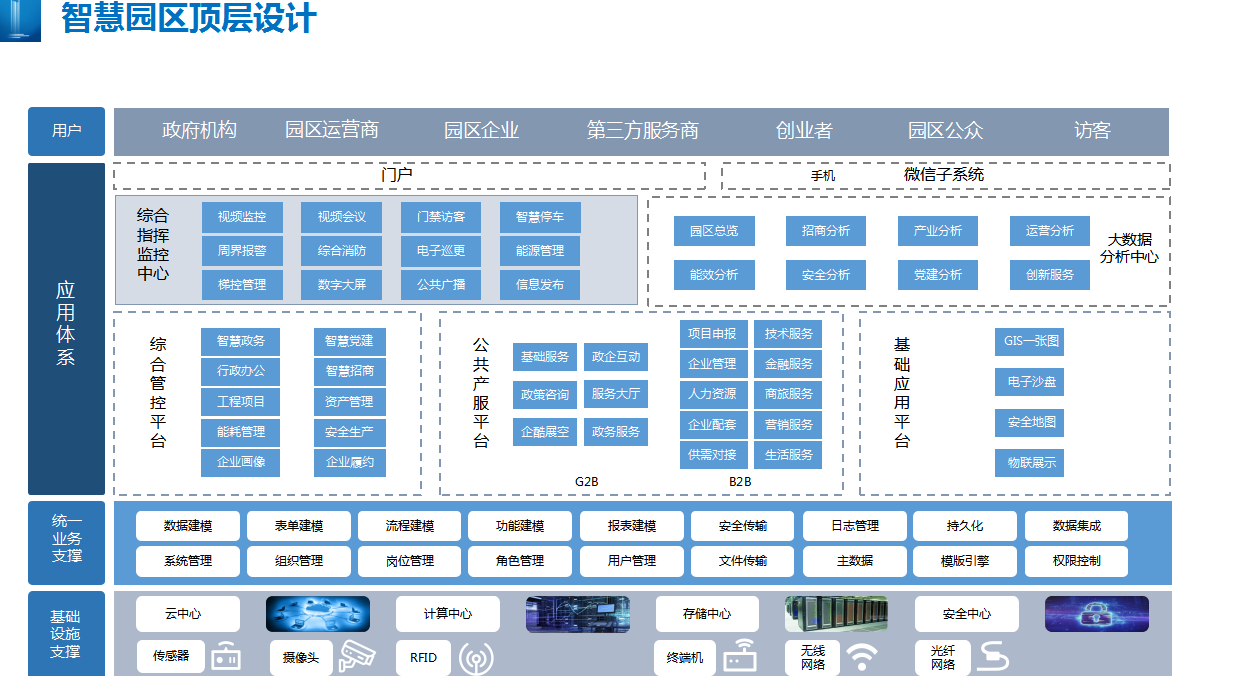
Task: Click the 数字大屏 box
Action: click(x=342, y=285)
